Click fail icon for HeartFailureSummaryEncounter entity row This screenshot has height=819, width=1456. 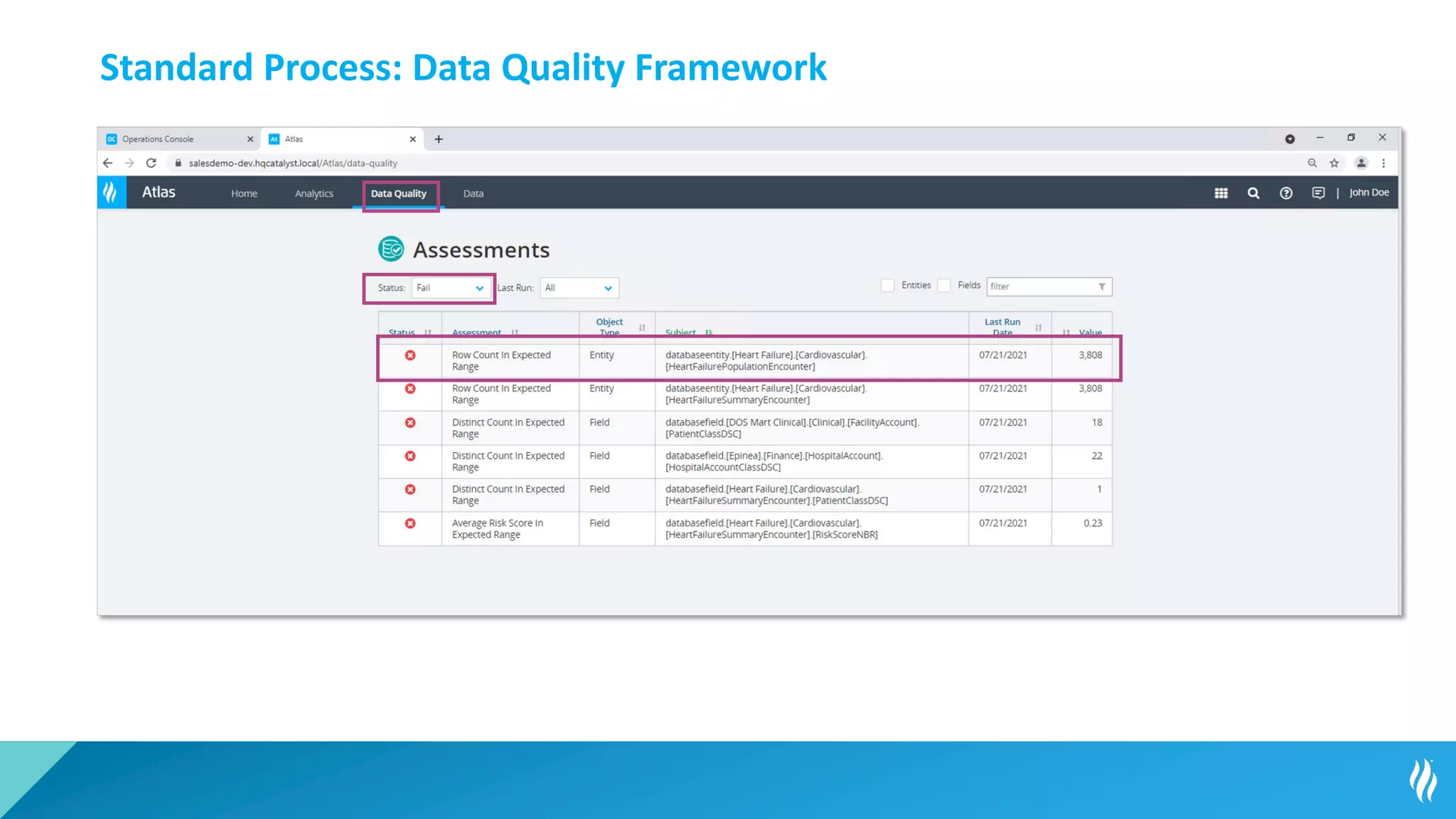tap(410, 389)
